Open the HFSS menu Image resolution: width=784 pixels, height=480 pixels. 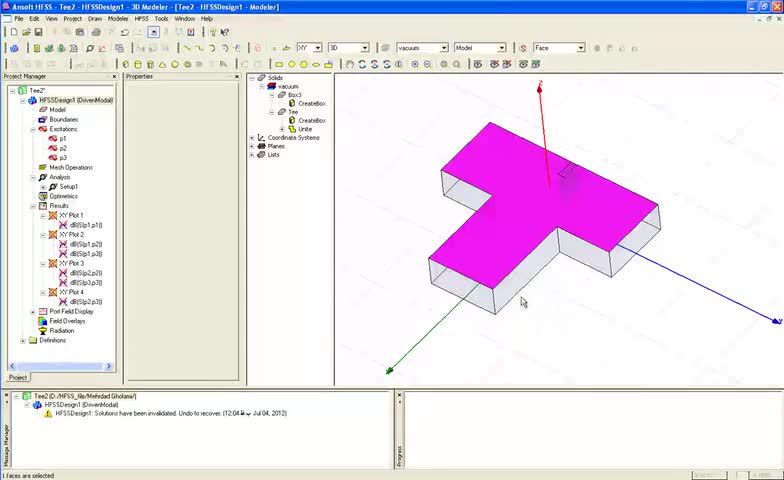coord(142,18)
